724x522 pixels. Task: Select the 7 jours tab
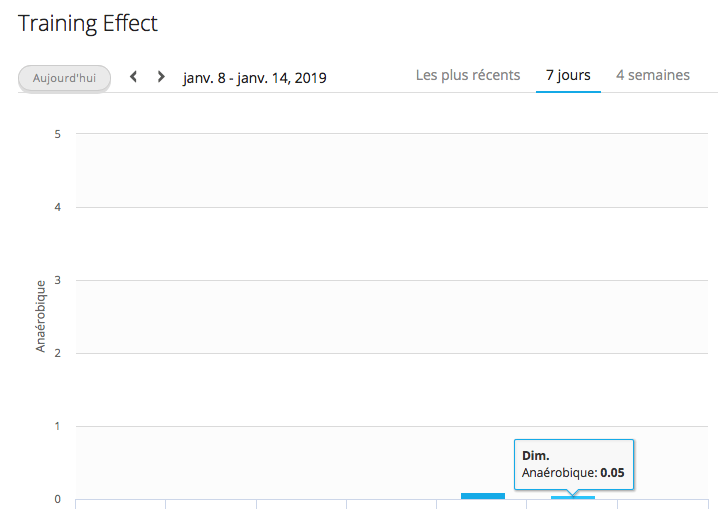click(568, 75)
